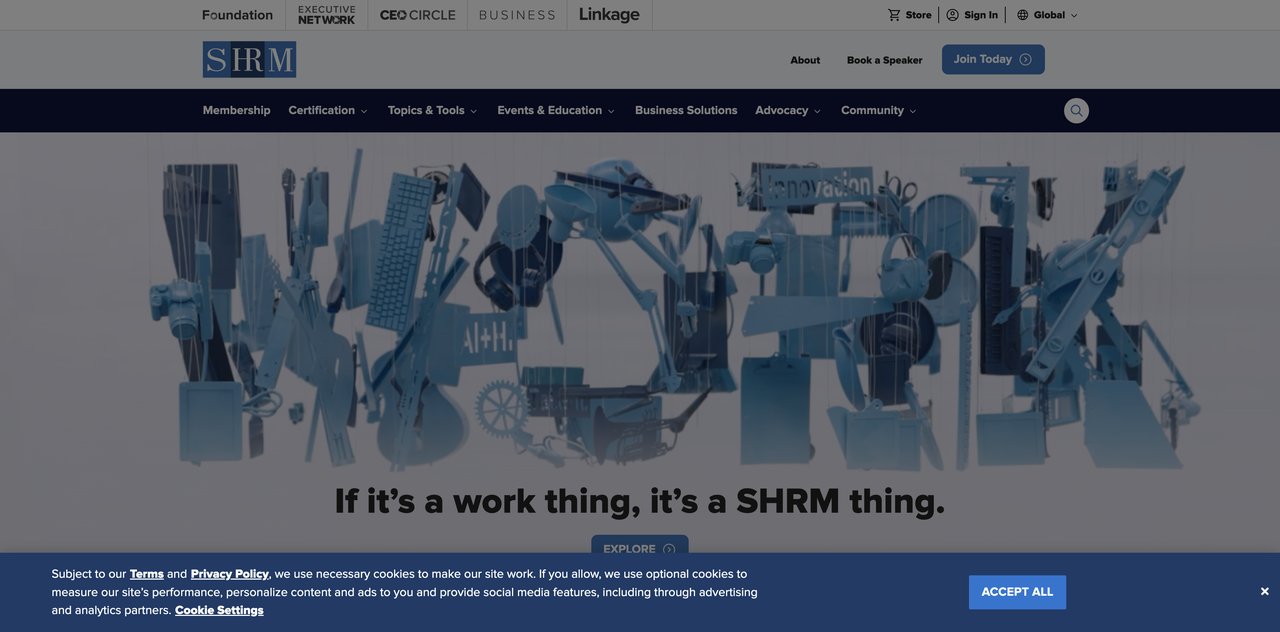The width and height of the screenshot is (1280, 632).
Task: Open the Business Solutions nav item
Action: coord(686,111)
